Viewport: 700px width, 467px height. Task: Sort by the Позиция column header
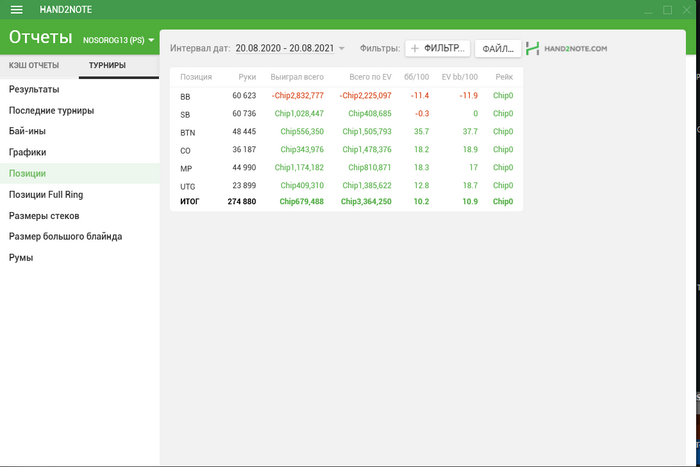196,77
